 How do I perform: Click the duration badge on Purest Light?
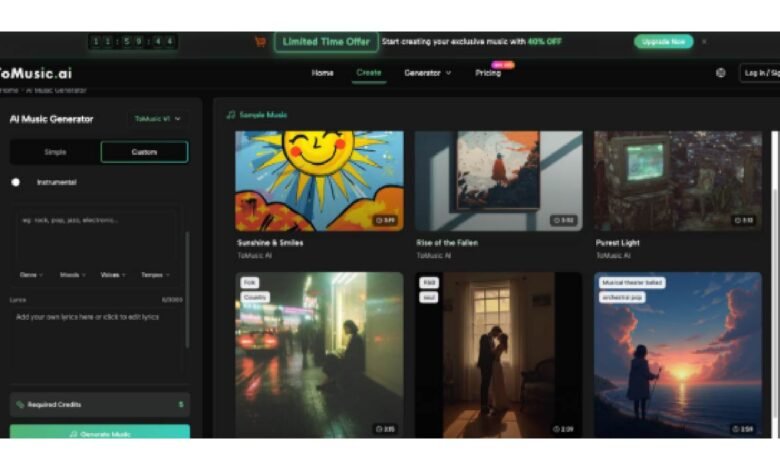pyautogui.click(x=743, y=220)
